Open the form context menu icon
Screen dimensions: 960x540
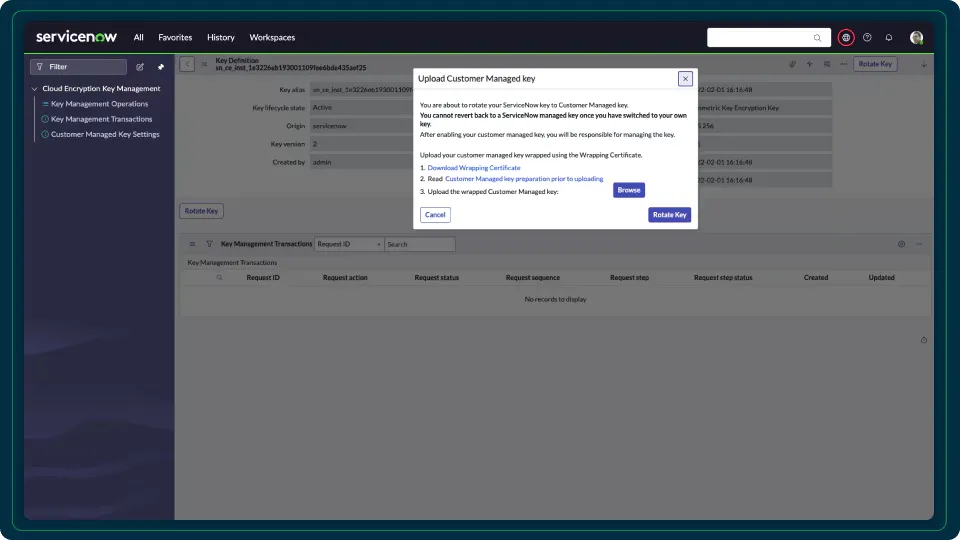pyautogui.click(x=204, y=64)
